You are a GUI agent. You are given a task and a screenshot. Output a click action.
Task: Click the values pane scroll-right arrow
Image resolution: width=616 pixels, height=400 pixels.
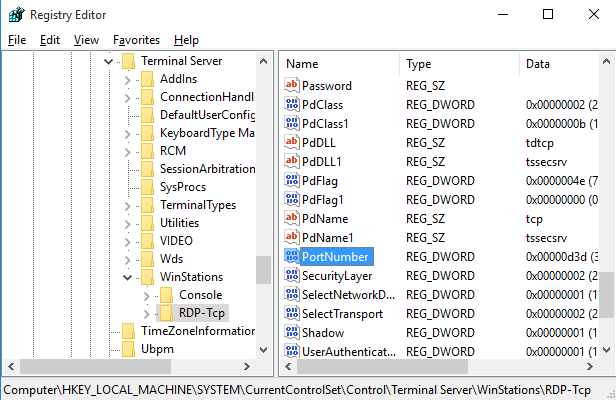[590, 367]
